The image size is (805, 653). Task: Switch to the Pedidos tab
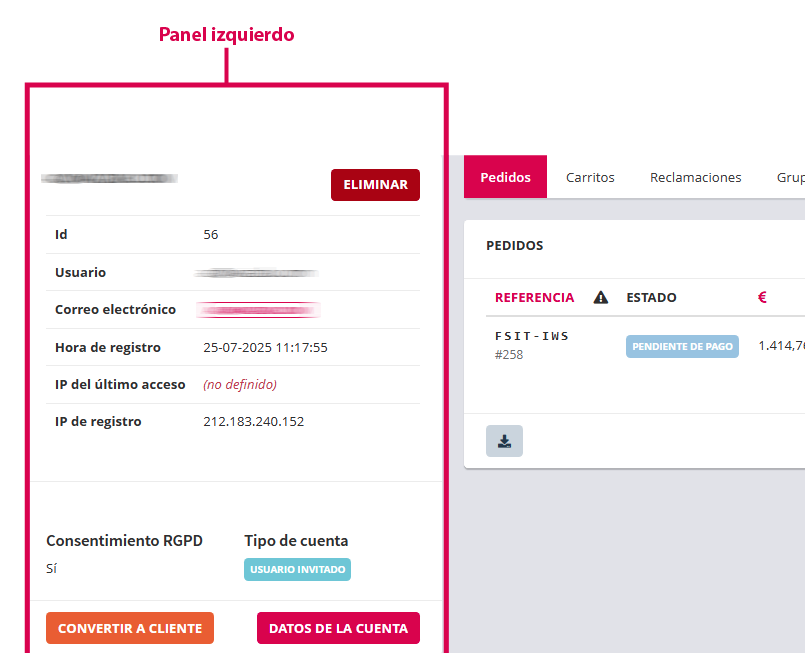pos(505,177)
